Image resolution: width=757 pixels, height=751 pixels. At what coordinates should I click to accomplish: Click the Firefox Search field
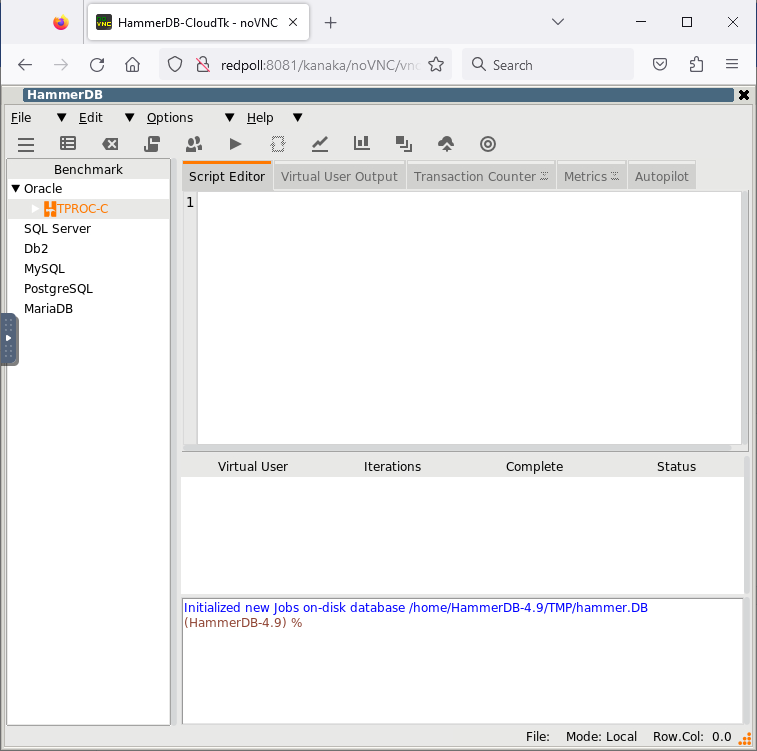tap(547, 65)
